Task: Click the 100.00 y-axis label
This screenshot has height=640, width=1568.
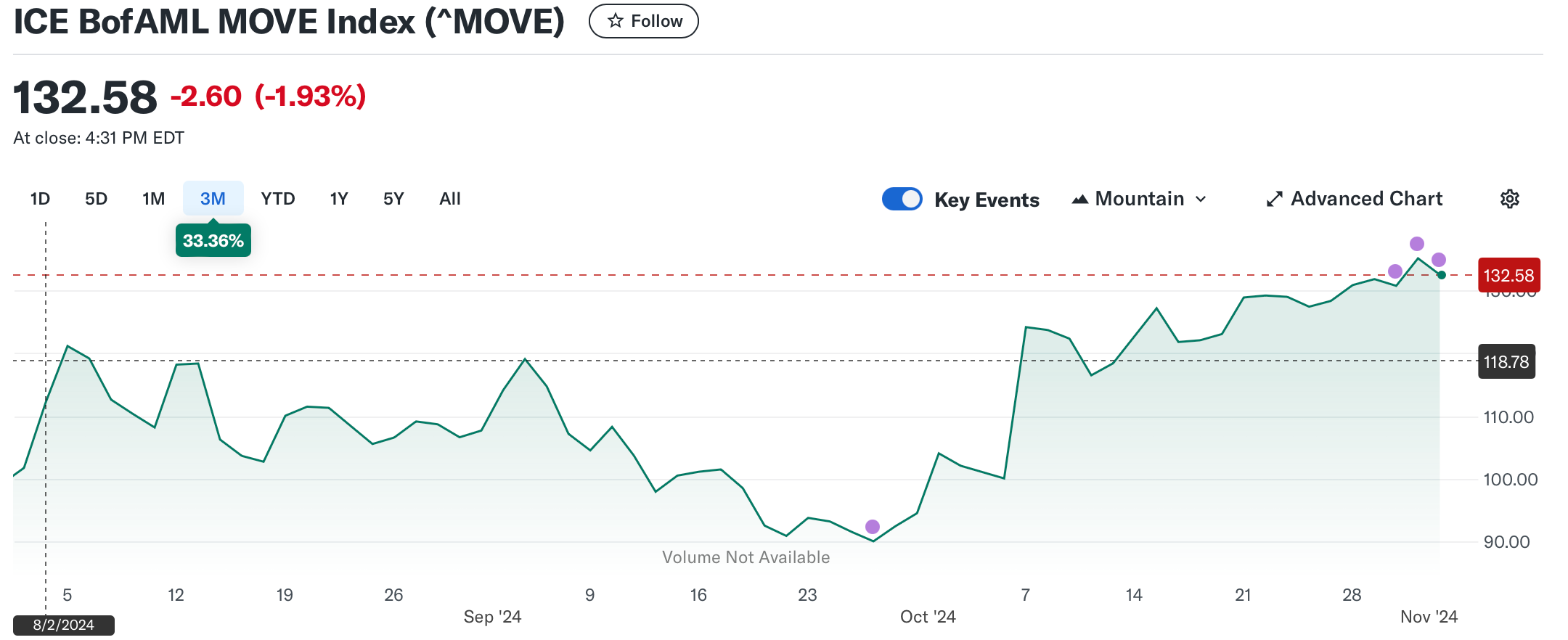Action: (x=1510, y=480)
